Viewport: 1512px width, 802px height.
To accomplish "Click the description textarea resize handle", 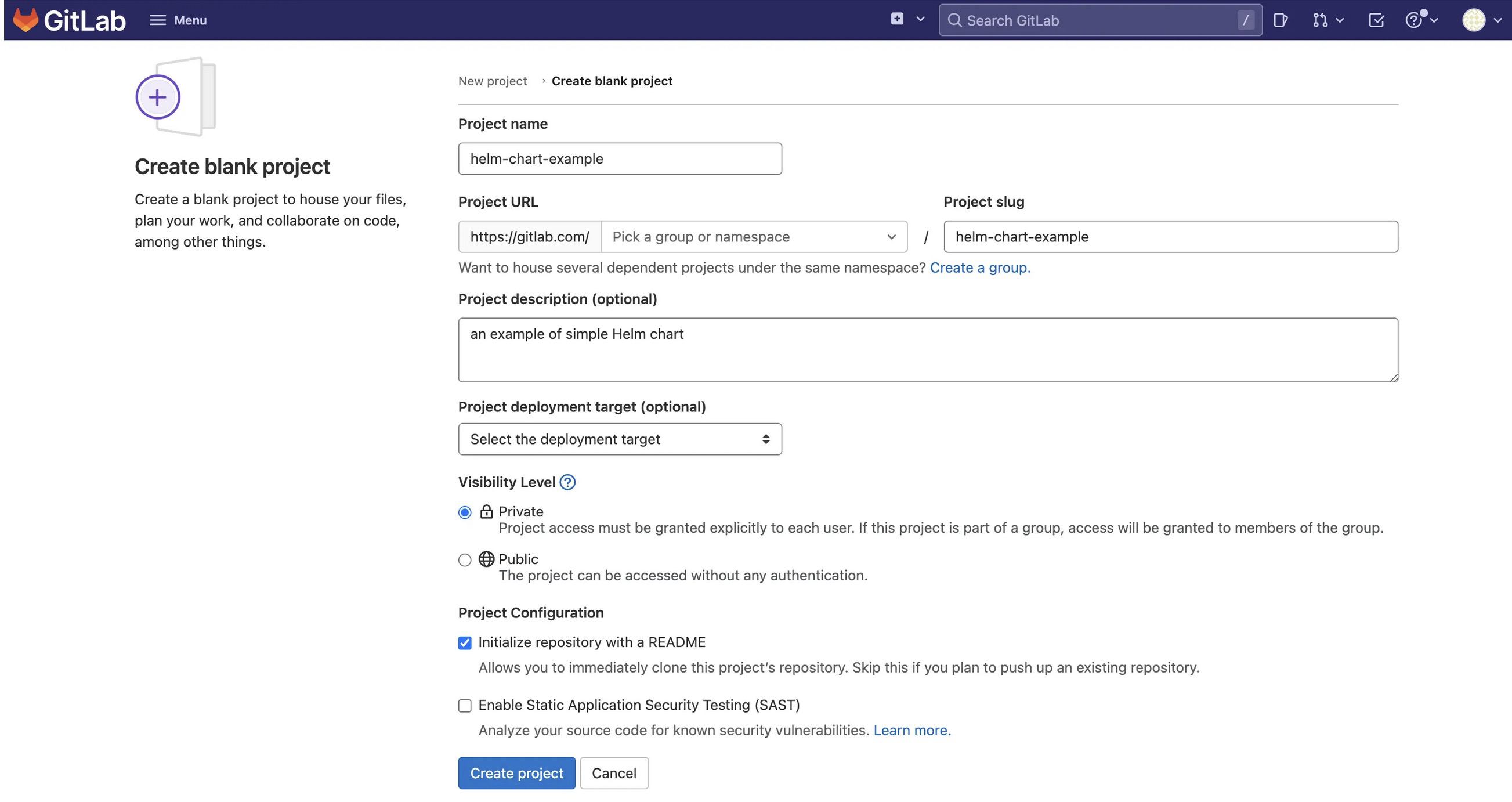I will 1394,378.
